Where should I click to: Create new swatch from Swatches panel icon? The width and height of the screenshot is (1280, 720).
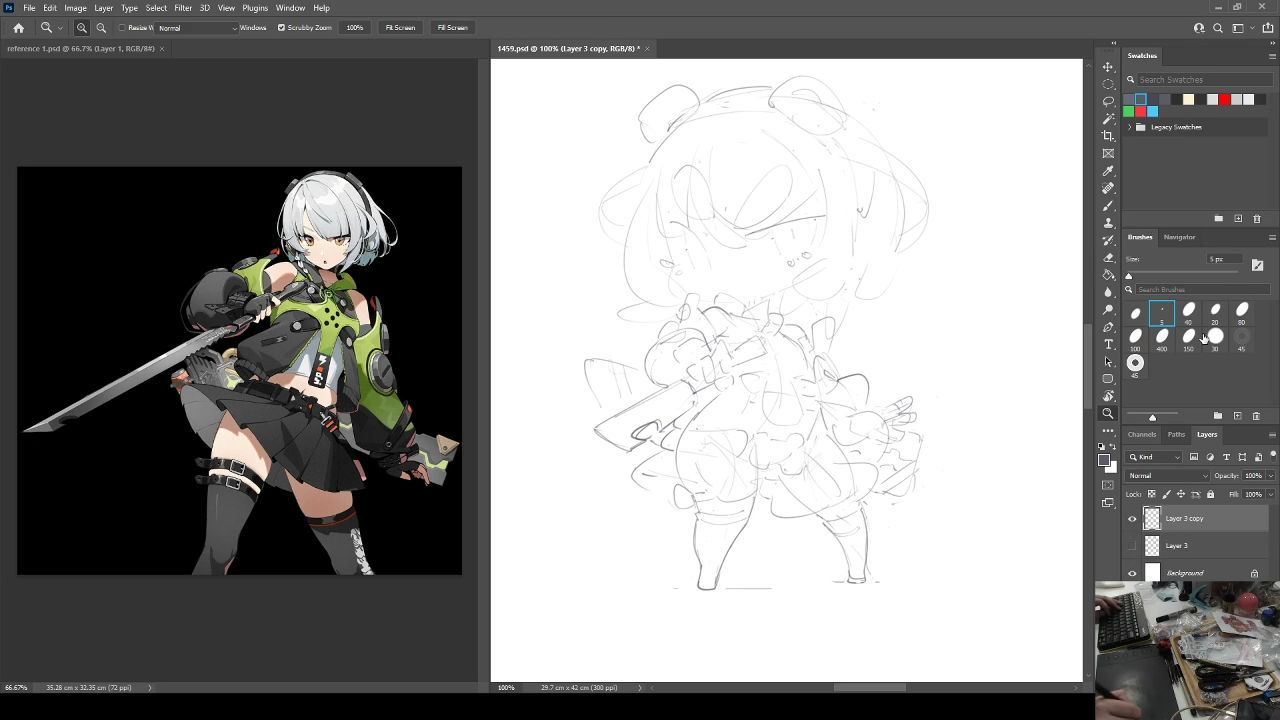point(1238,218)
